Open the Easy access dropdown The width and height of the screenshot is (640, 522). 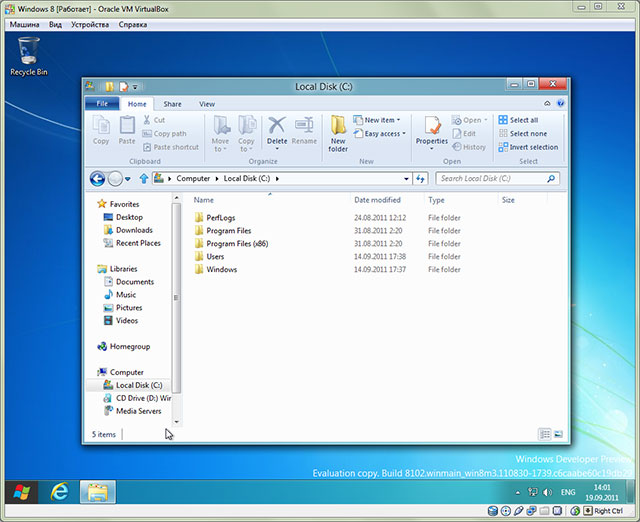coord(380,133)
